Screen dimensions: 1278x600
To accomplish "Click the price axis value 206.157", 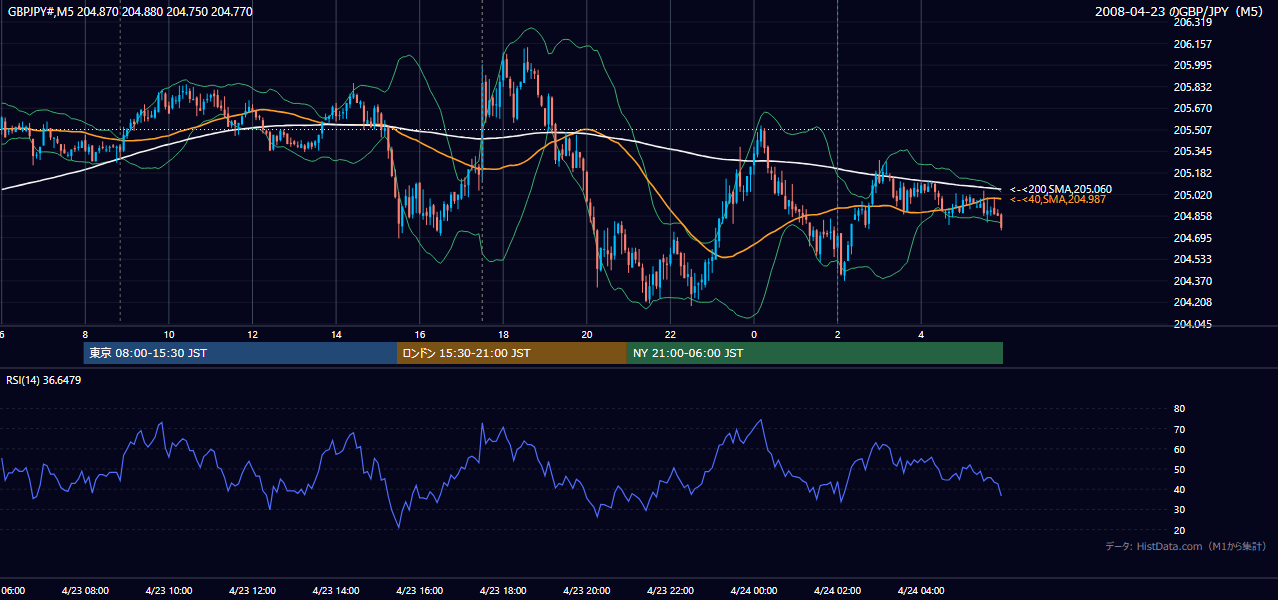I will coord(1192,44).
